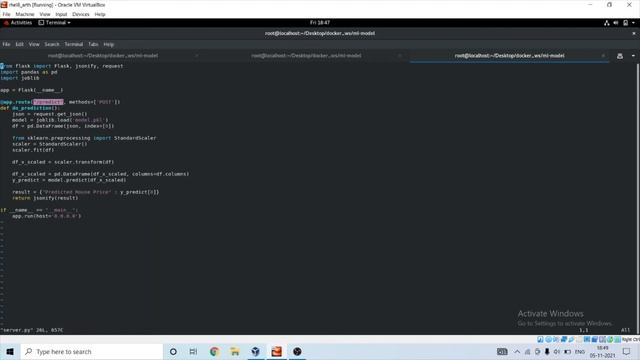Click VirtualBox network status icon
The height and width of the screenshot is (360, 640).
pyautogui.click(x=563, y=339)
